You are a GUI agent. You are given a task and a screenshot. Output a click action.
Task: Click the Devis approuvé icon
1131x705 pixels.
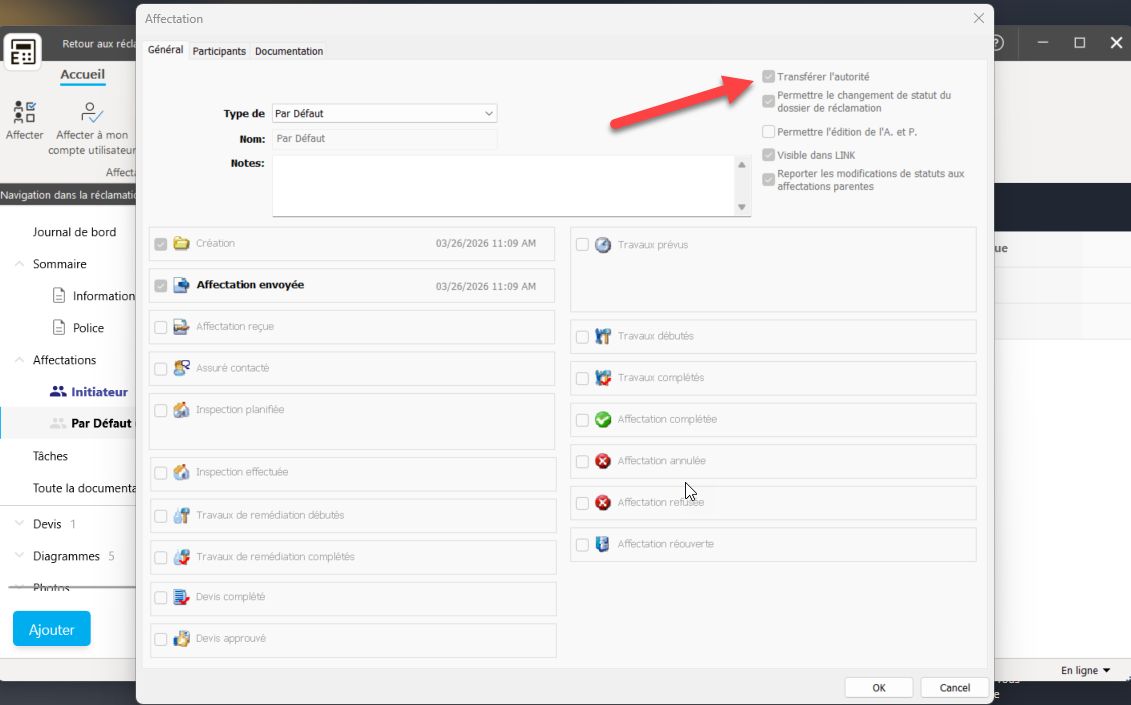[x=181, y=639]
